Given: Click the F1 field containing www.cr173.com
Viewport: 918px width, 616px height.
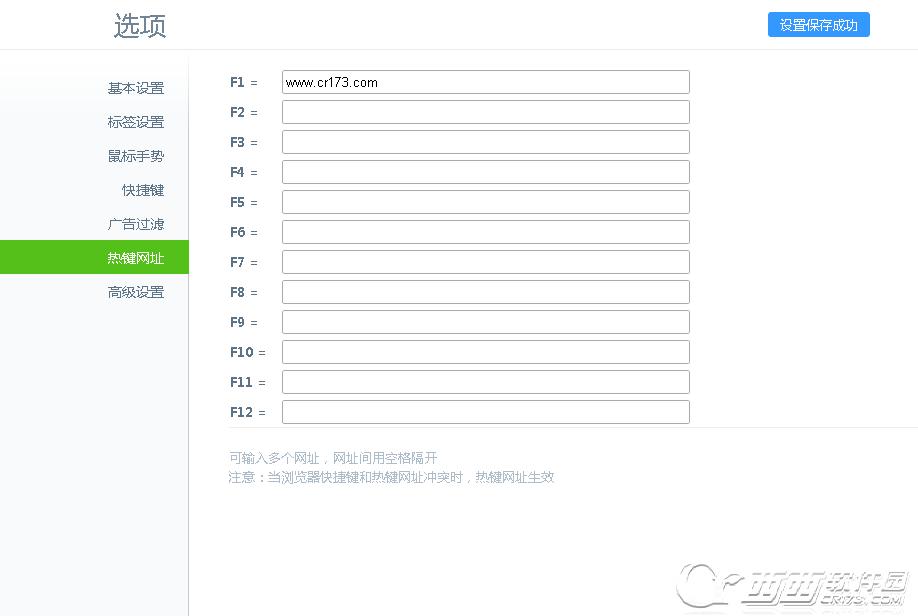Looking at the screenshot, I should tap(485, 82).
